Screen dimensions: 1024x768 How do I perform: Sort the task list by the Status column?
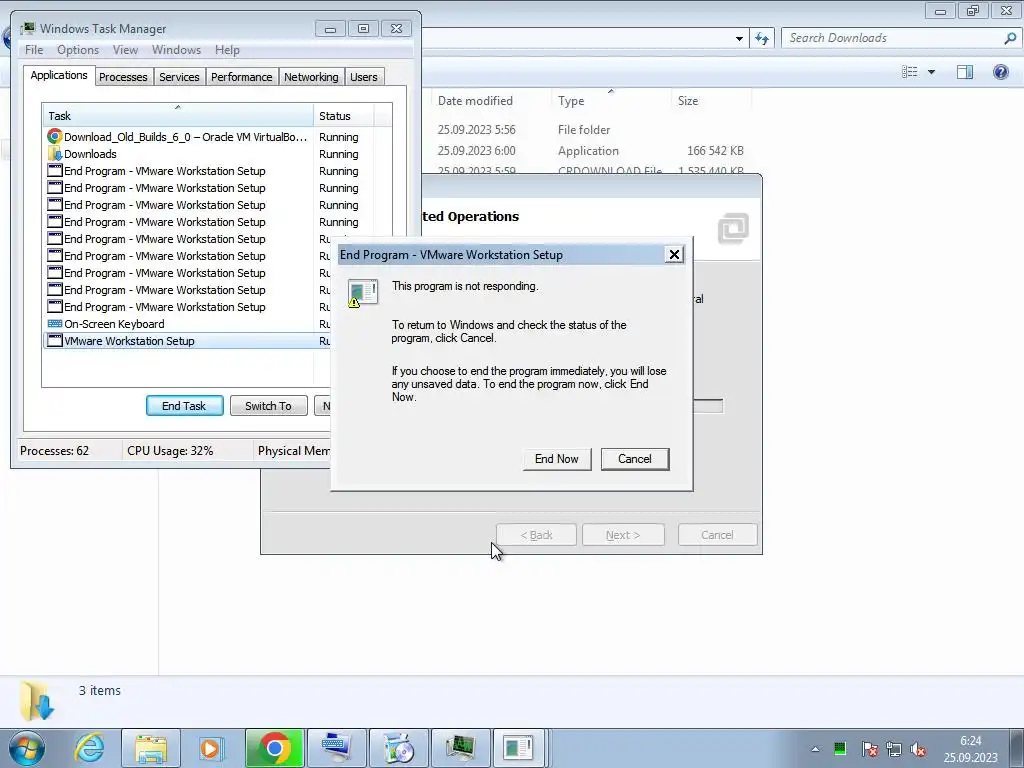(x=344, y=116)
